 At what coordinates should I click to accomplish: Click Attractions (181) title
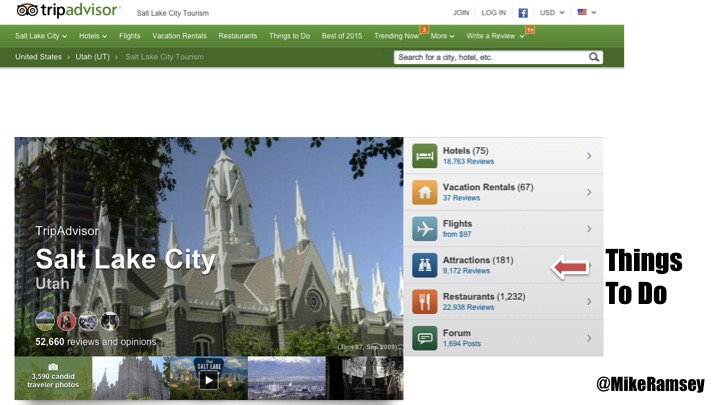[x=478, y=260]
